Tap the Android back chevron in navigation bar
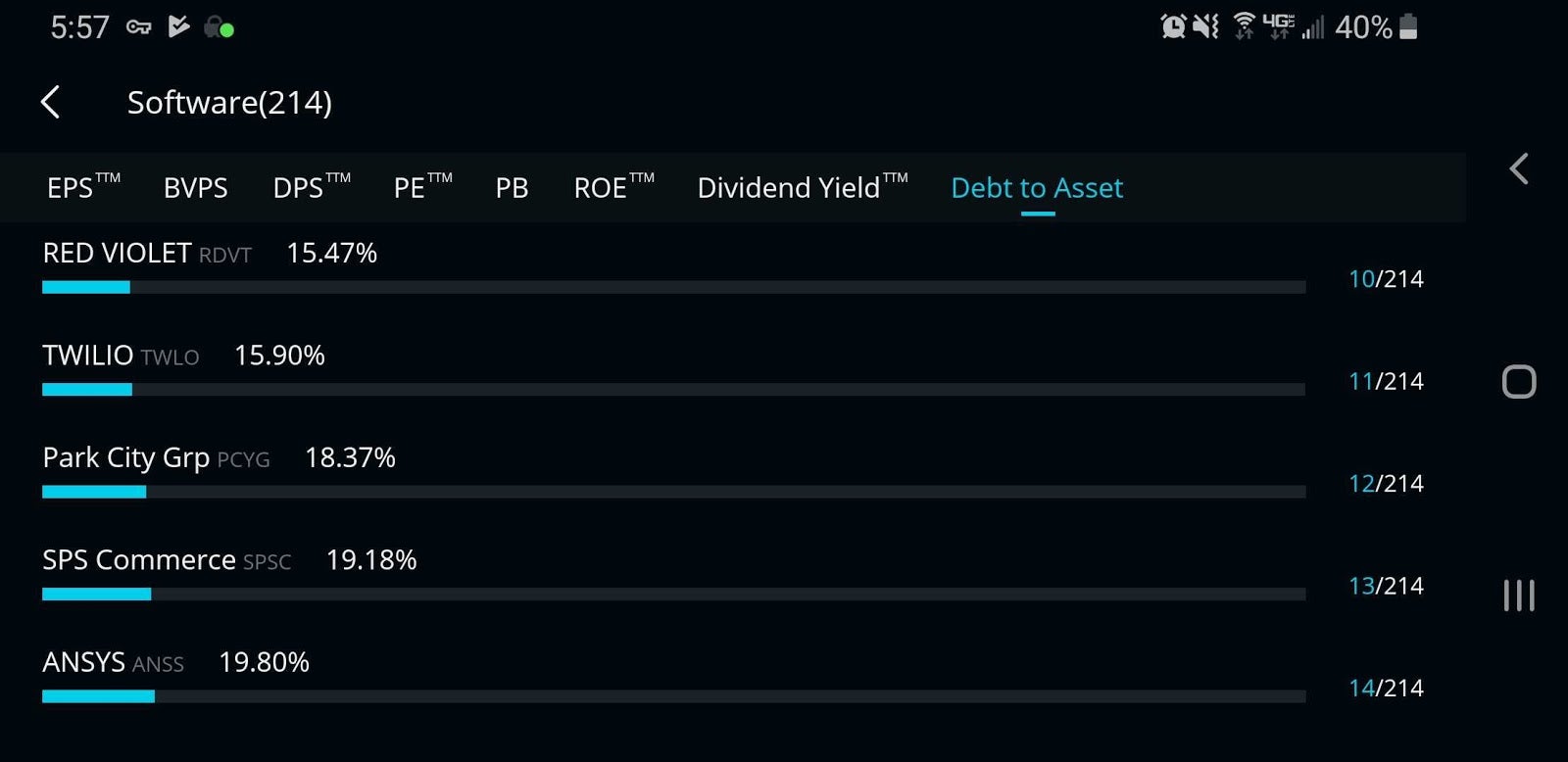Image resolution: width=1568 pixels, height=762 pixels. coord(1518,168)
